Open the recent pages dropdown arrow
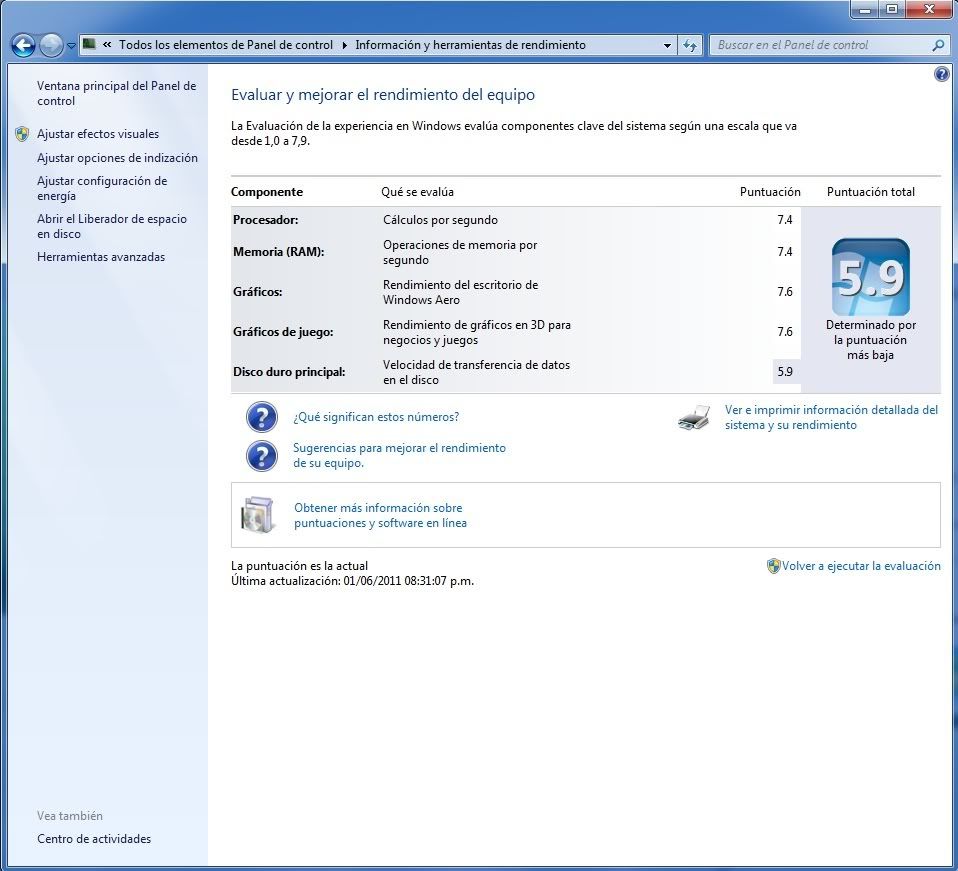Screen dimensions: 958x871 71,46
